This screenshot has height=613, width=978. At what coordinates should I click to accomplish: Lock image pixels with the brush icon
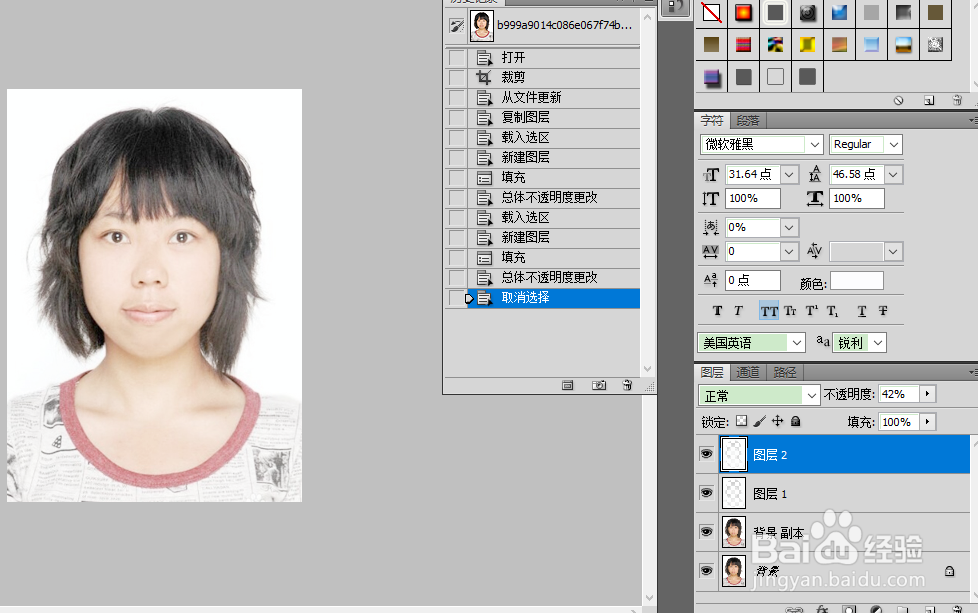(x=759, y=421)
